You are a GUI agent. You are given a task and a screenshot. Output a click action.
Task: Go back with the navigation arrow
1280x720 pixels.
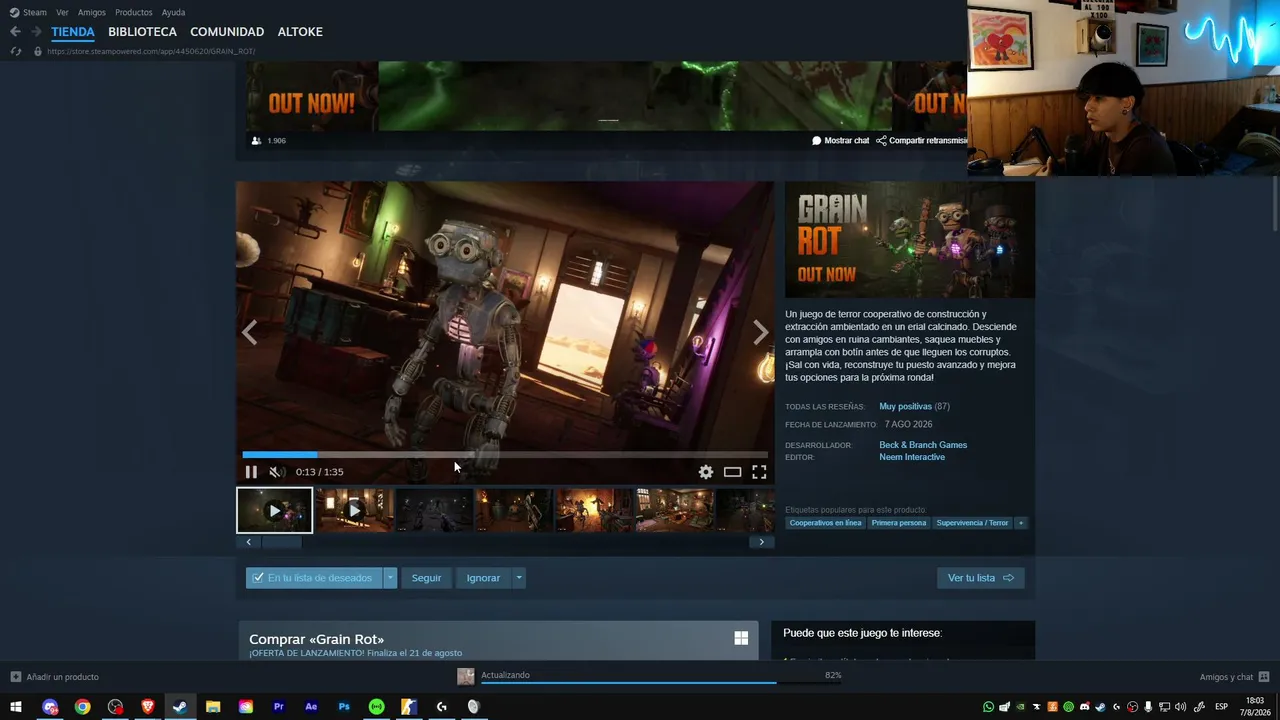click(15, 32)
